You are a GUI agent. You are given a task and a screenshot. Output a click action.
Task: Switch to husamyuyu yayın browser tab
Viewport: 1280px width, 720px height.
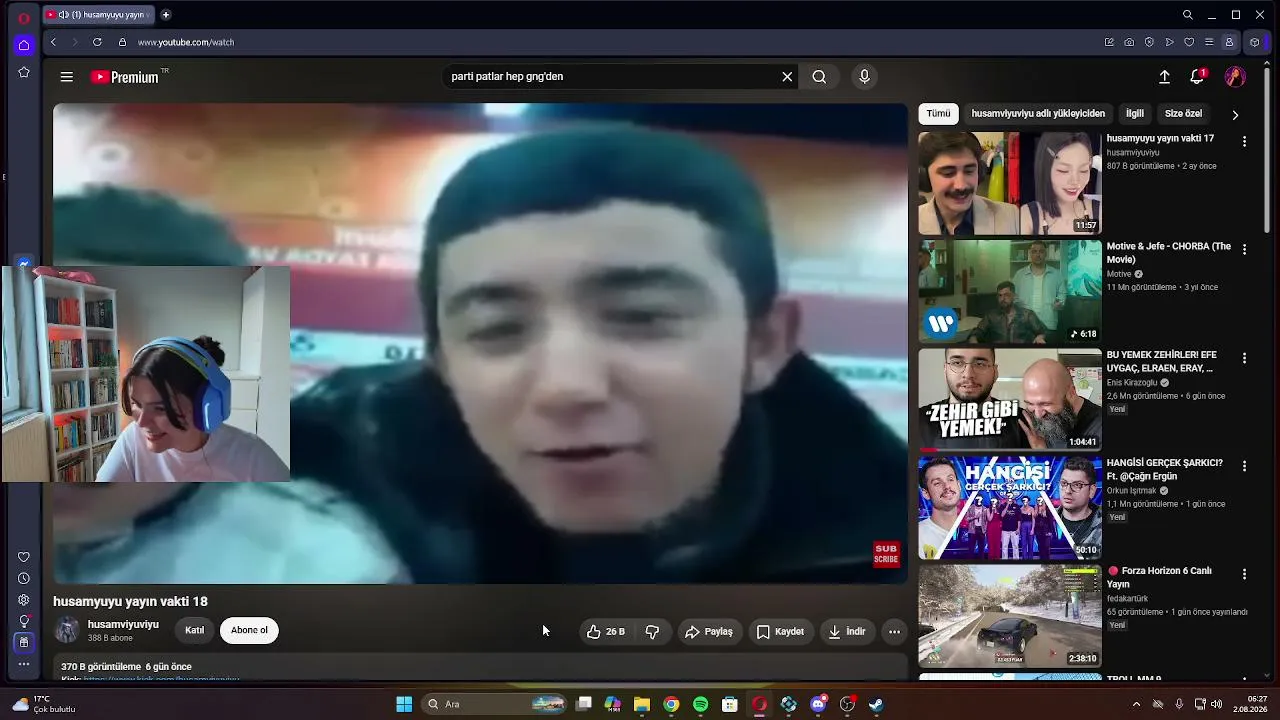click(99, 15)
